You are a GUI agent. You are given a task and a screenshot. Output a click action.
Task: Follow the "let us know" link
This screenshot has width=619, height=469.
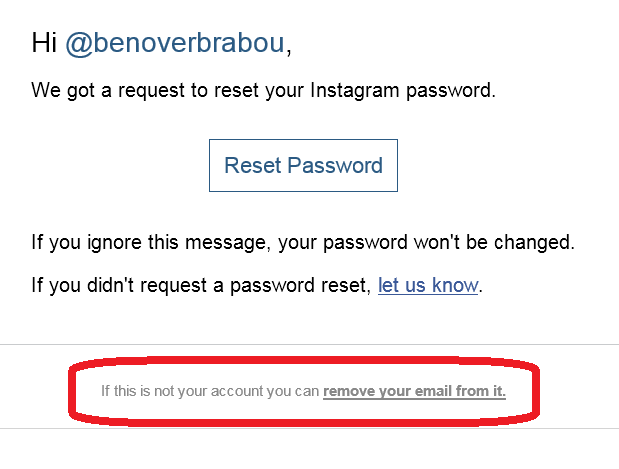coord(428,285)
